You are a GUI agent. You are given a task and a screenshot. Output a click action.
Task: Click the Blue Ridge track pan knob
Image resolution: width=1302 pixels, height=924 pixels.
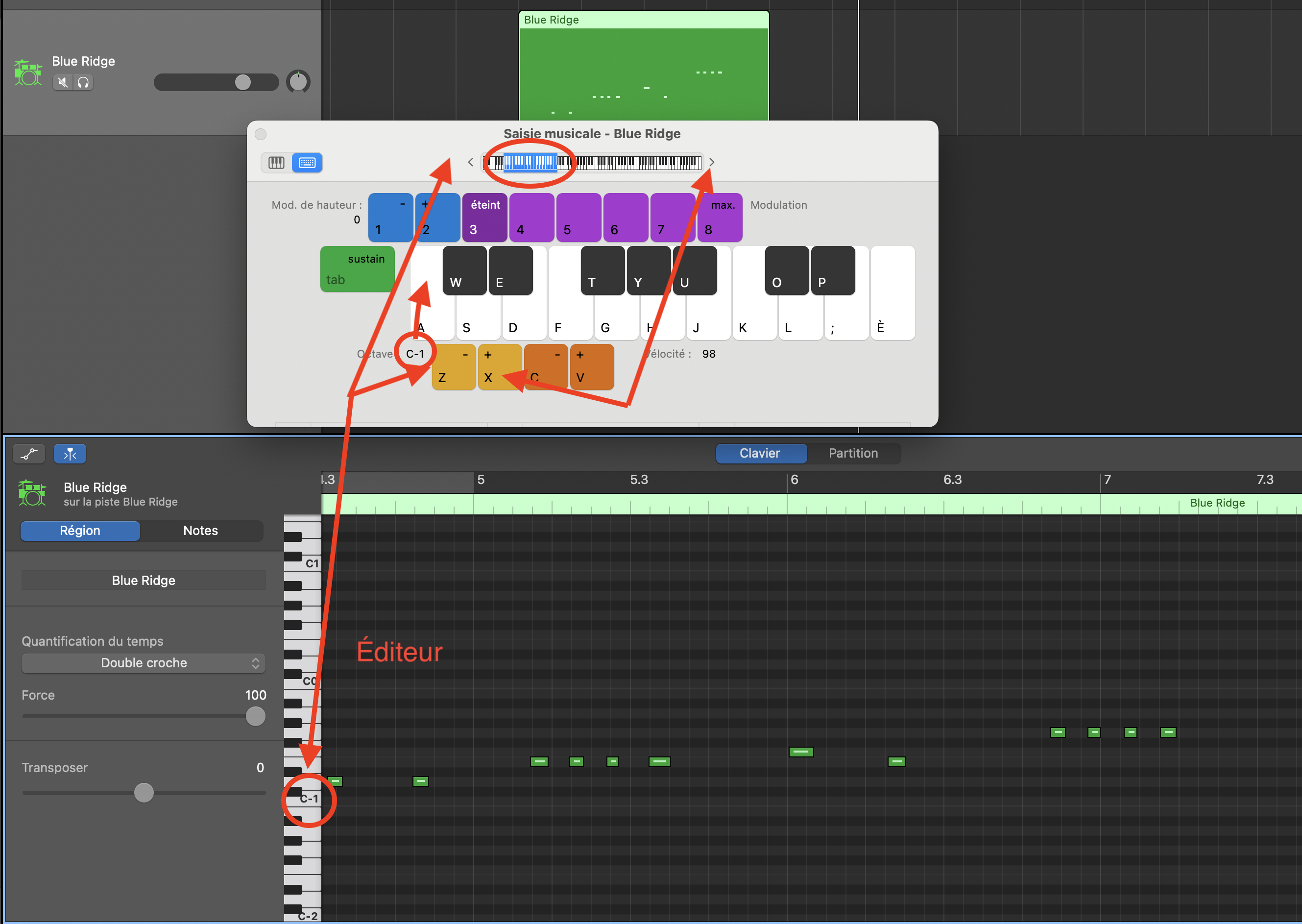[298, 82]
